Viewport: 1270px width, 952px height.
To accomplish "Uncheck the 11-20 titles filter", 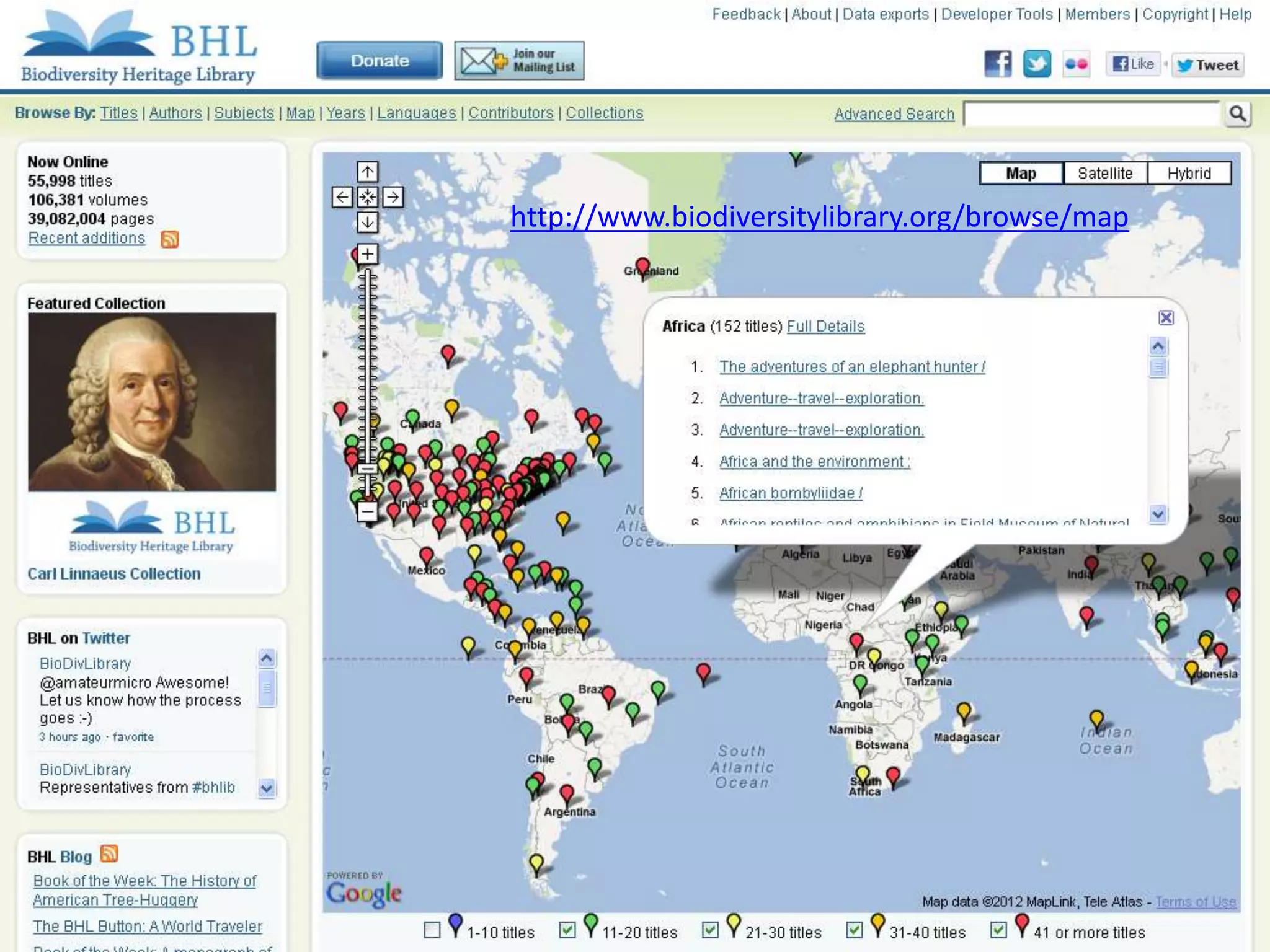I will click(567, 930).
